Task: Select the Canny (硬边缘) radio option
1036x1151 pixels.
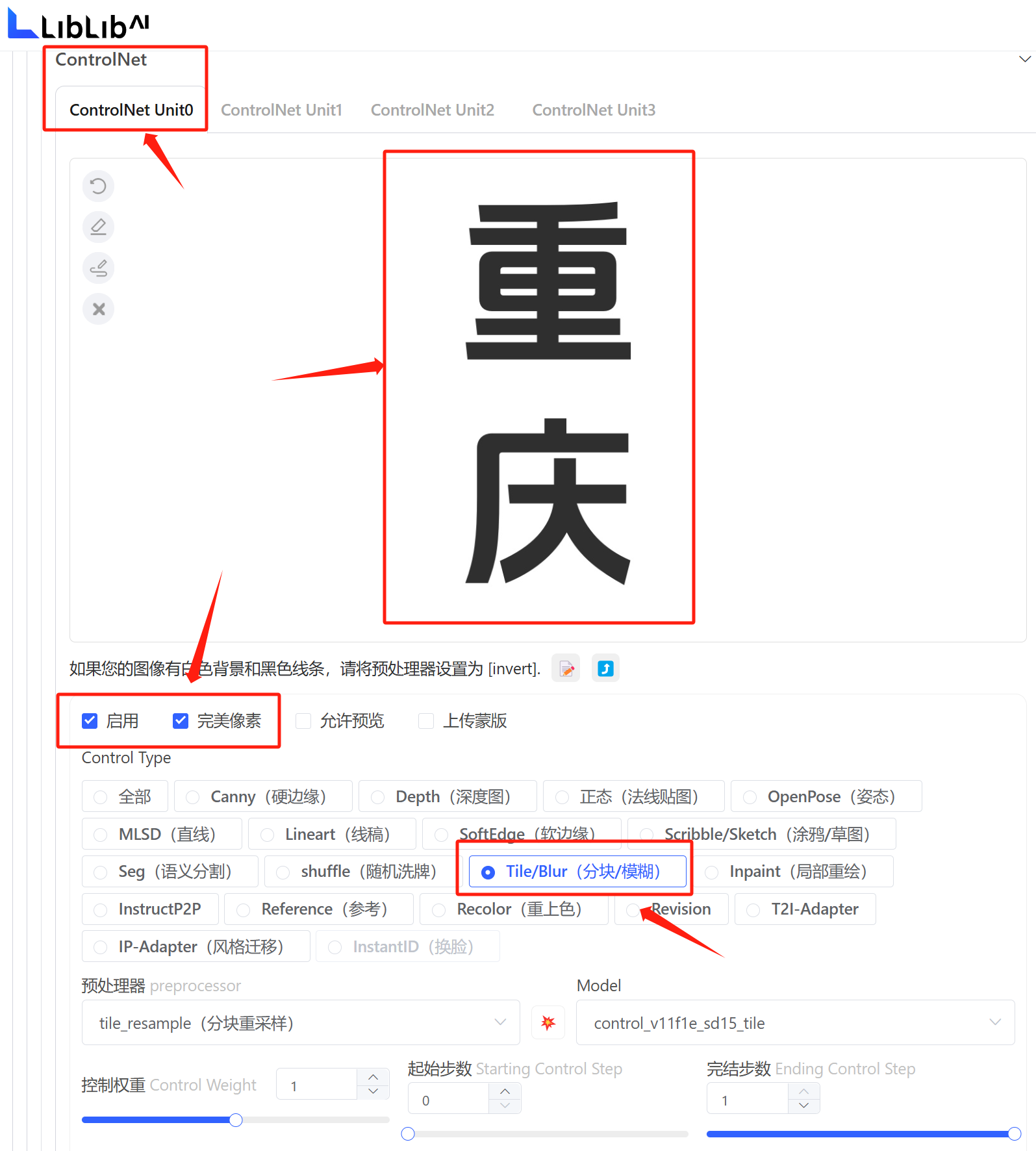Action: click(263, 796)
